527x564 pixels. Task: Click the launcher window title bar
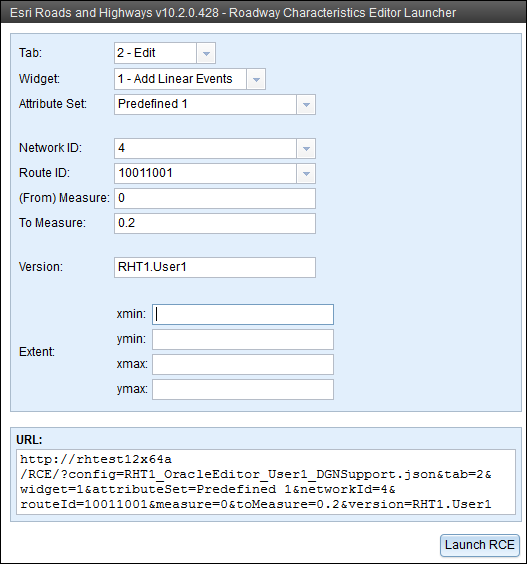coord(263,12)
